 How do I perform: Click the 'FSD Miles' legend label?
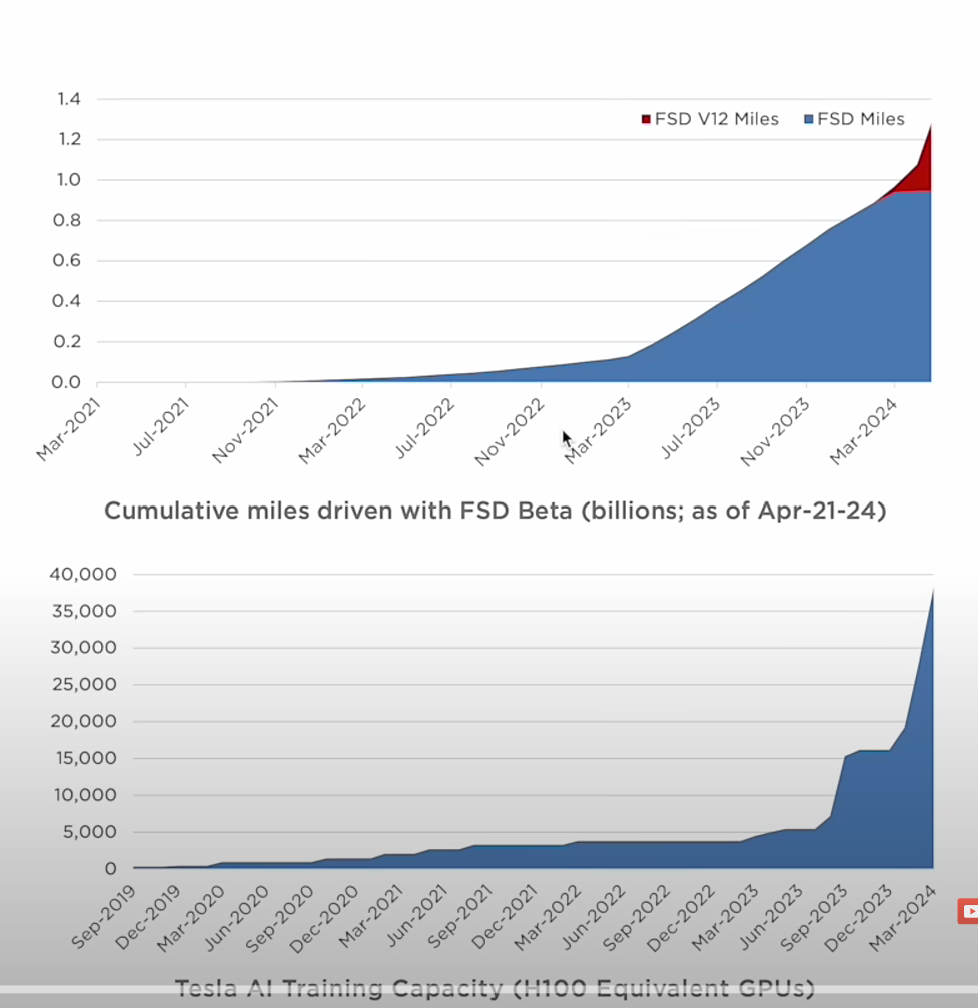[860, 119]
